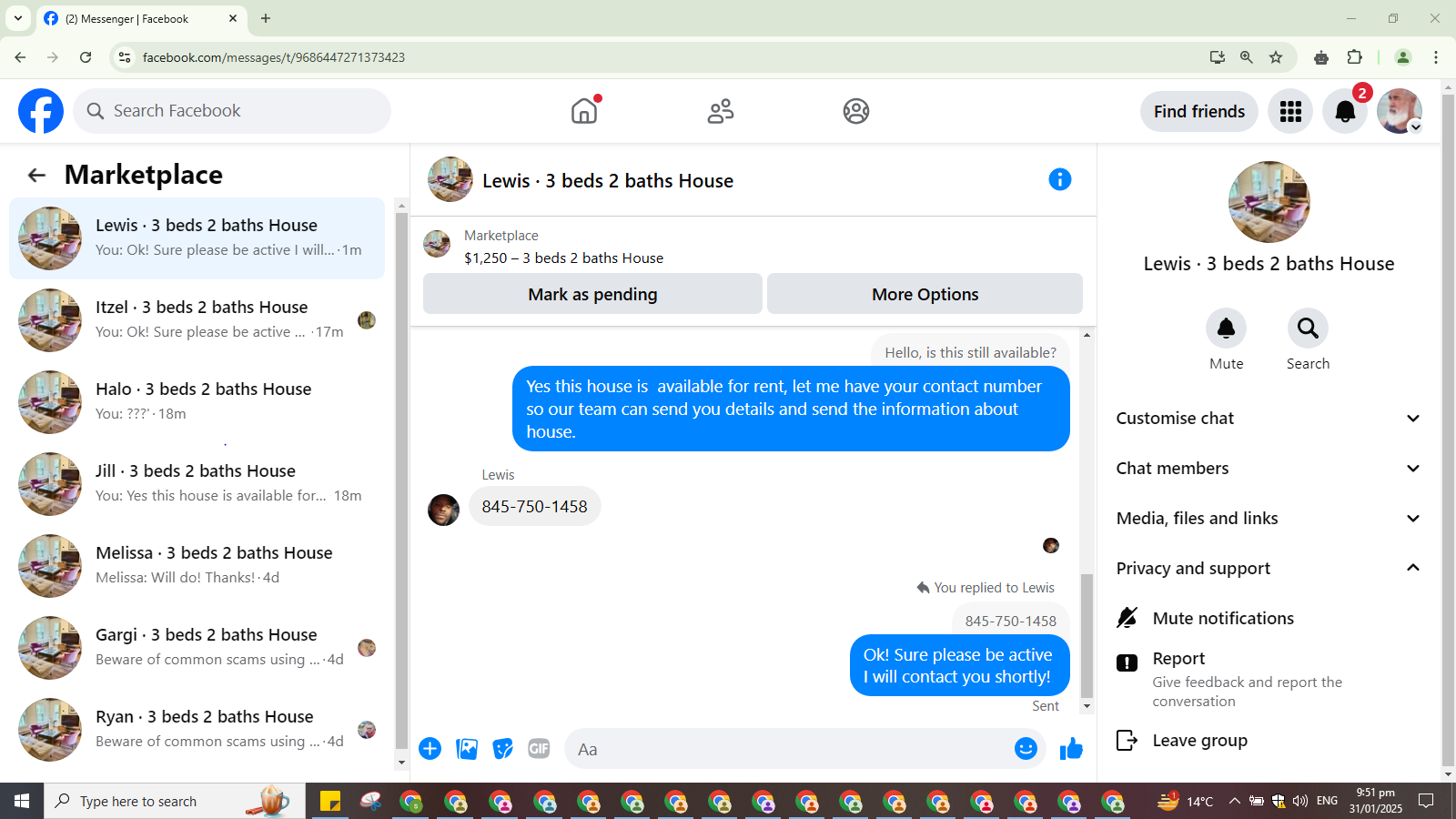The width and height of the screenshot is (1456, 819).
Task: Click Lewis's avatar beside the phone number
Action: pos(444,510)
